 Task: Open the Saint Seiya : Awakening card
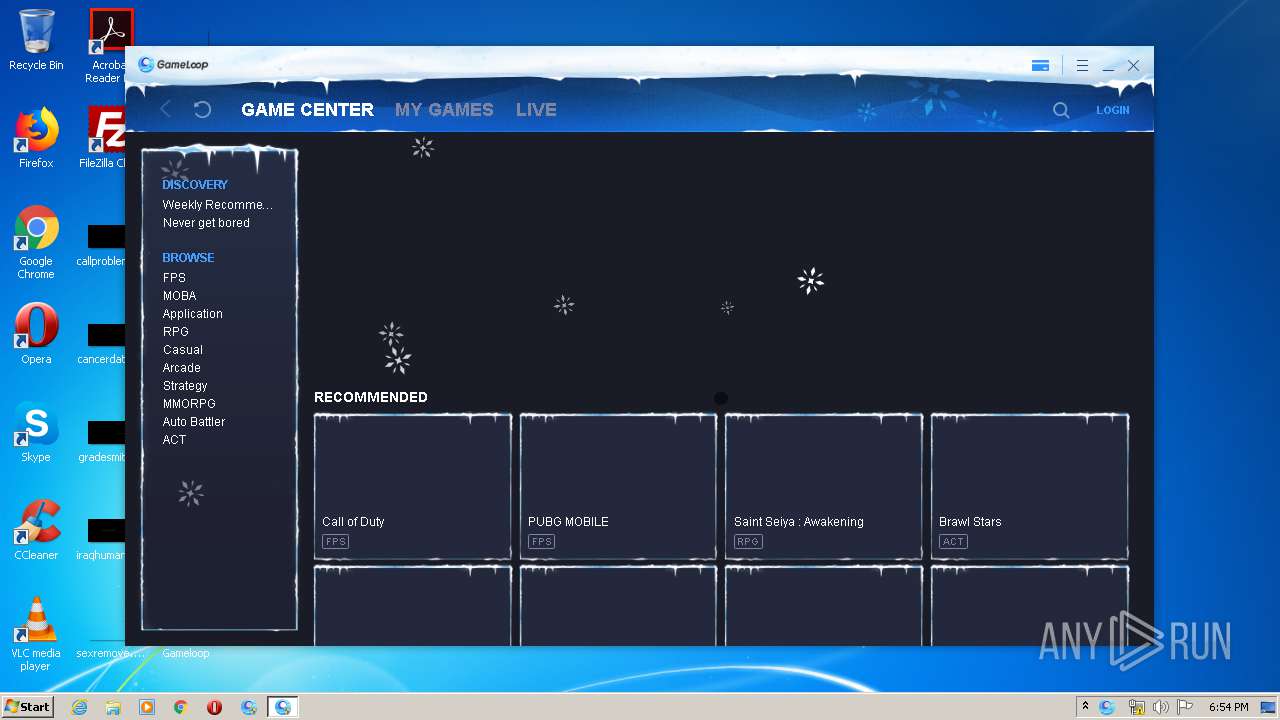coord(824,486)
